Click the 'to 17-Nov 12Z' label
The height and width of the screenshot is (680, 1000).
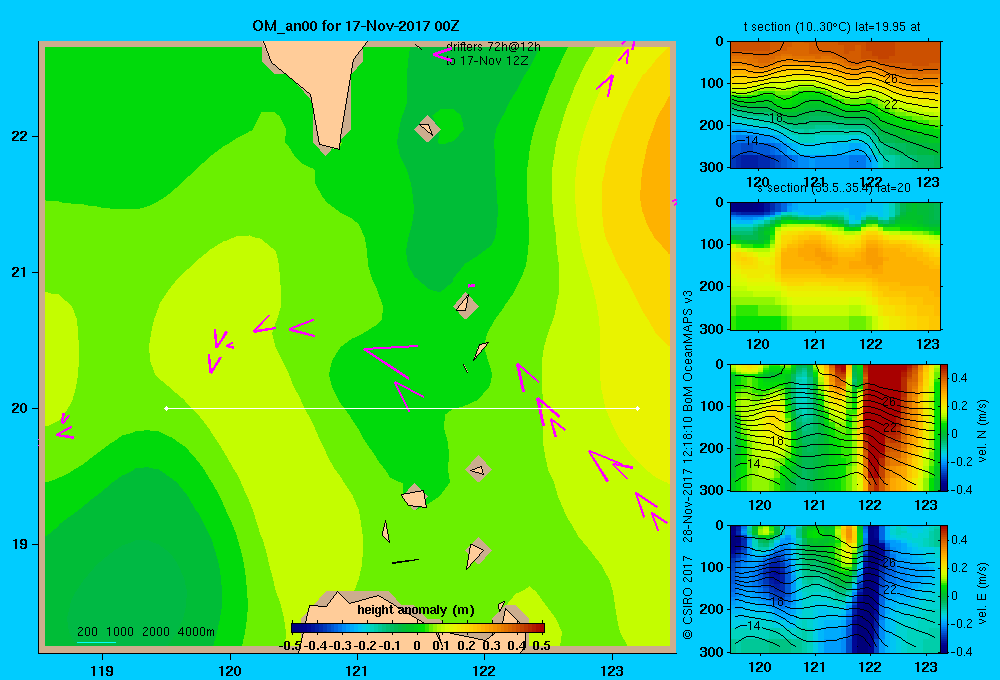pos(487,61)
